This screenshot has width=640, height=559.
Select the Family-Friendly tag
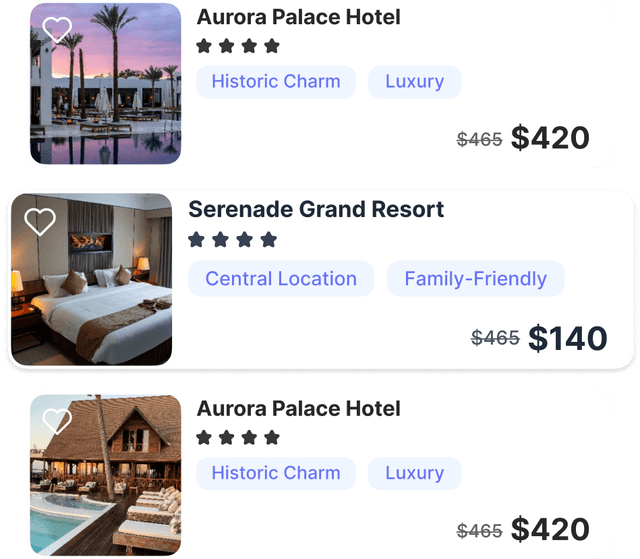point(476,279)
